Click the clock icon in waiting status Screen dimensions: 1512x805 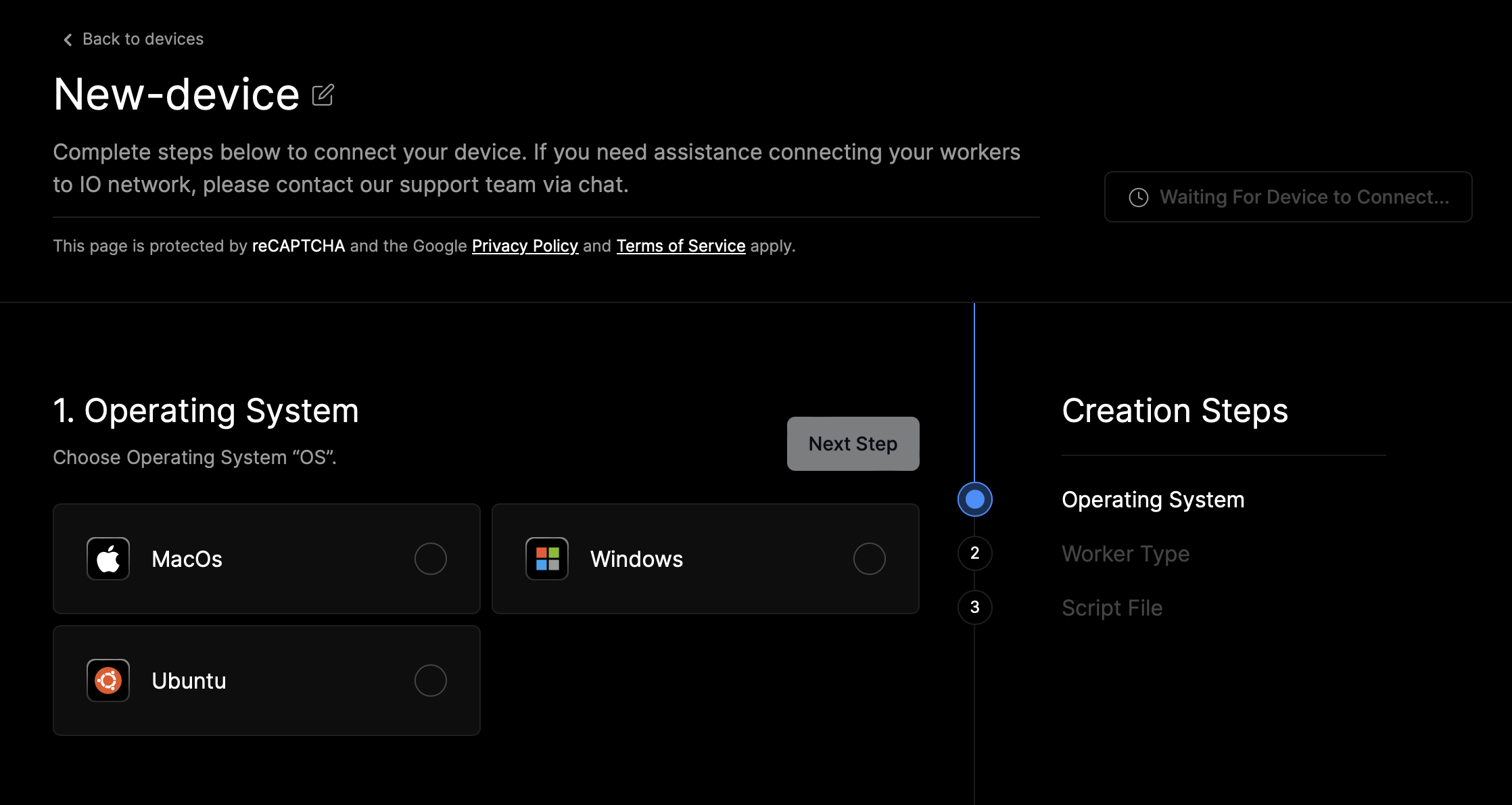click(1139, 197)
